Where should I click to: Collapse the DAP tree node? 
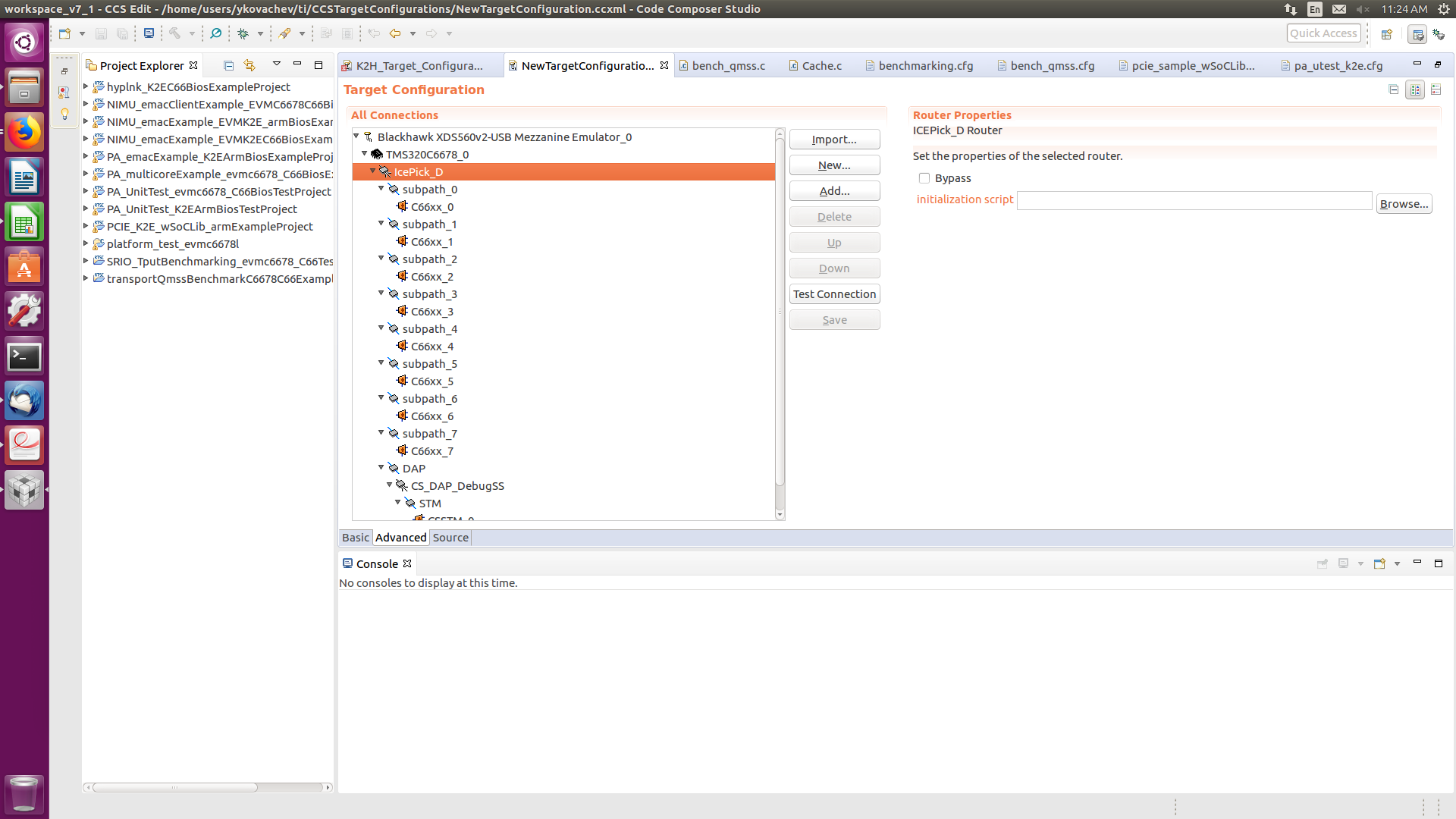381,468
